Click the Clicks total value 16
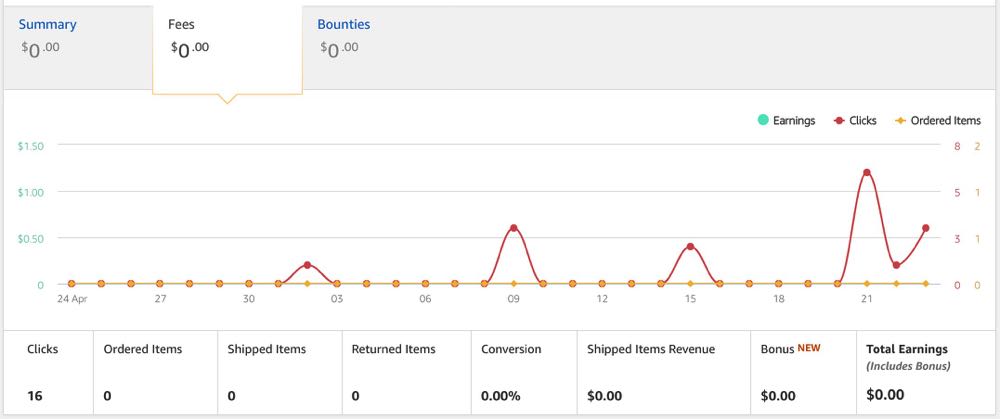The width and height of the screenshot is (1000, 419). click(x=34, y=396)
